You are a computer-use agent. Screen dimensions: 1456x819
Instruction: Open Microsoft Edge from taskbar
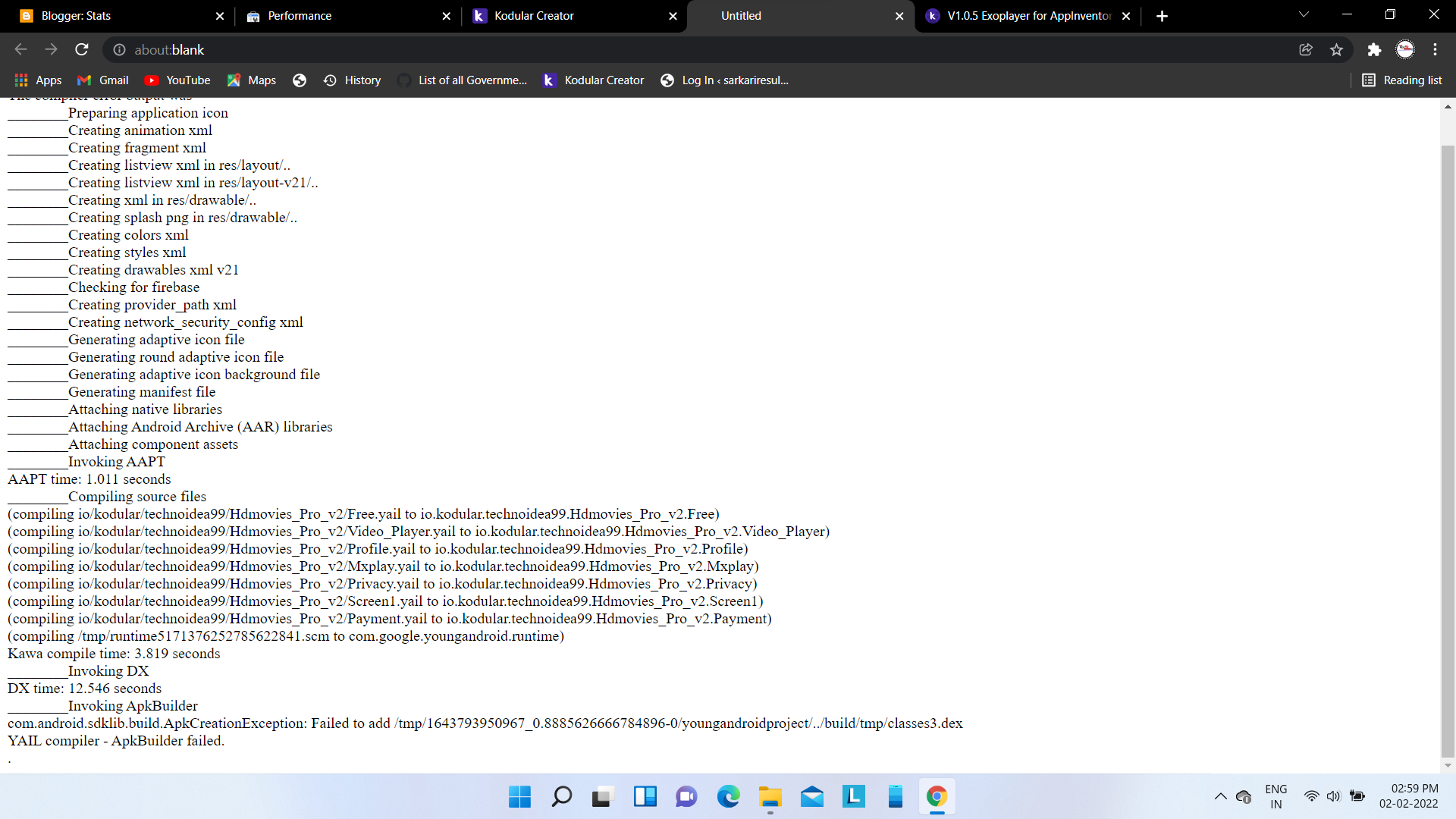[x=728, y=796]
